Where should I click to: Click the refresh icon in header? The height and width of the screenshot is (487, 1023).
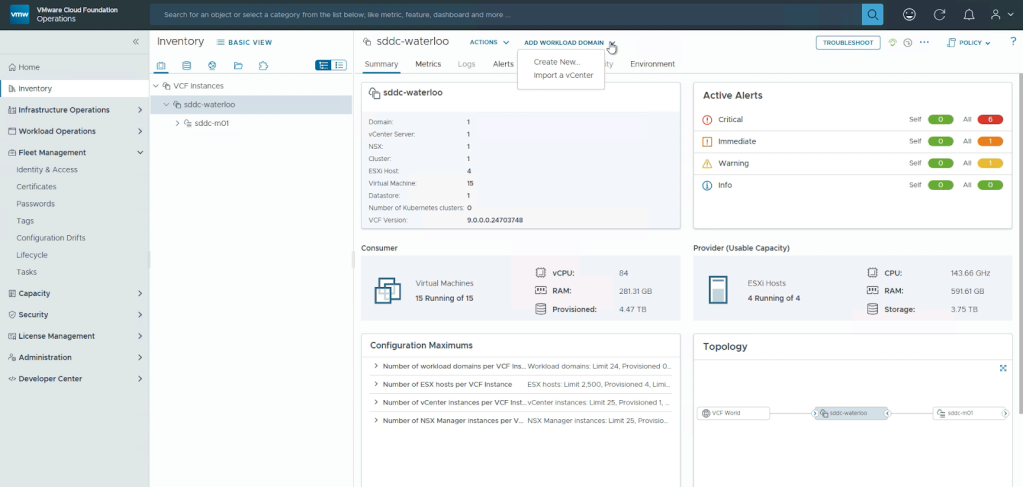pos(939,14)
